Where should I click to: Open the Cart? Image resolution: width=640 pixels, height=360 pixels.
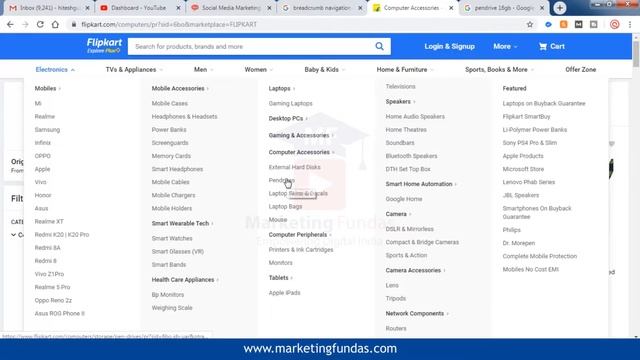tap(551, 47)
